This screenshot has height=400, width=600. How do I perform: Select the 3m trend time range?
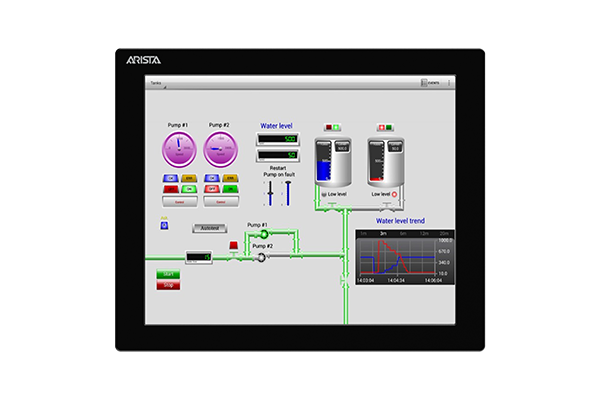382,233
